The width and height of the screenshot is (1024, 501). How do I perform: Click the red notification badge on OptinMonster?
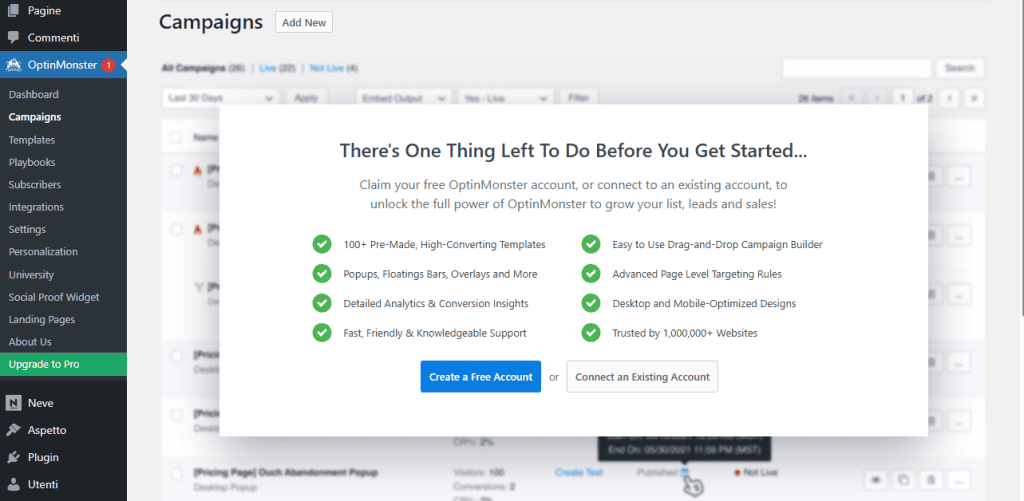pyautogui.click(x=108, y=65)
